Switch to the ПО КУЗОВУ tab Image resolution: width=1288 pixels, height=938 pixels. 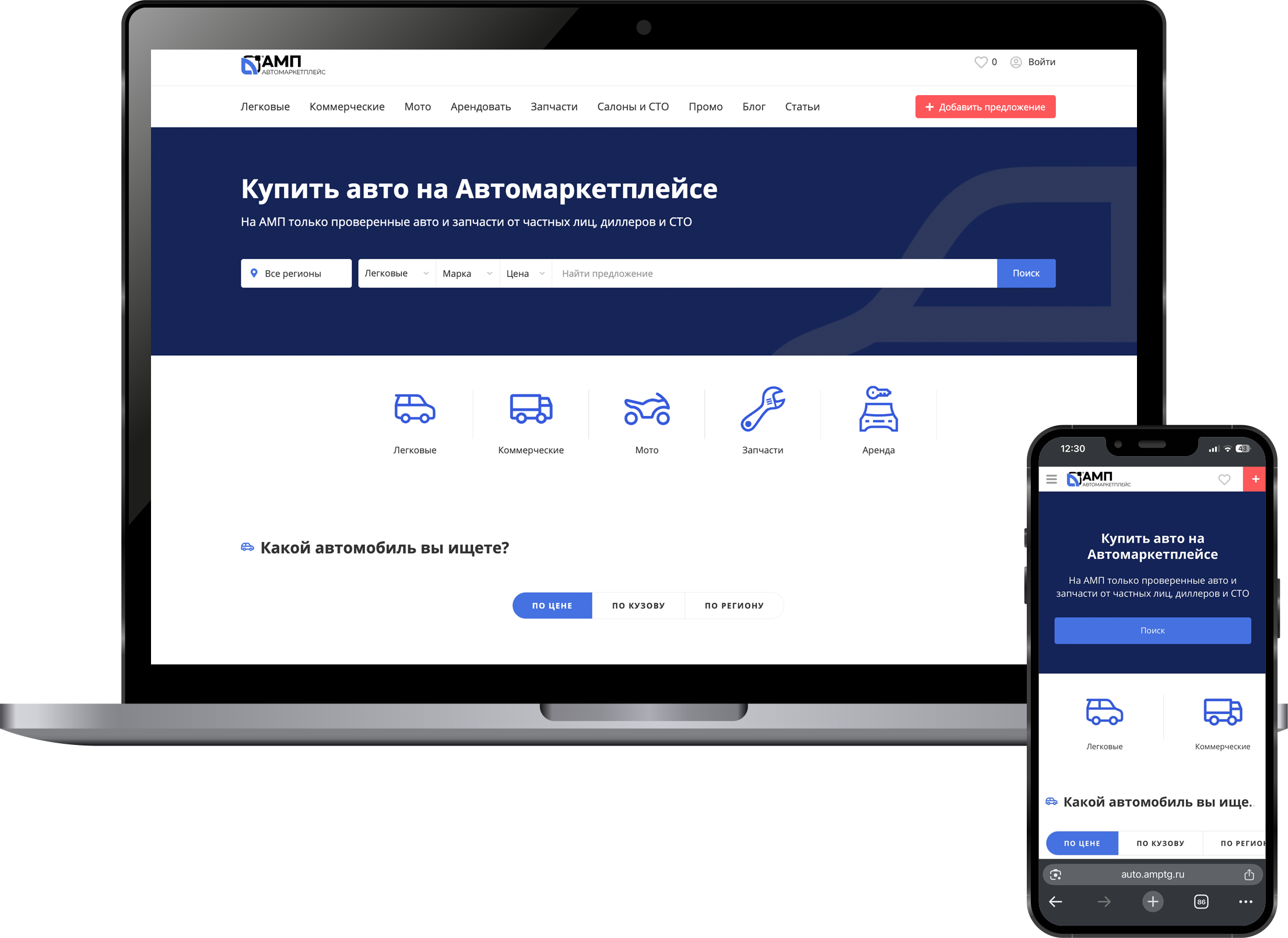pos(638,605)
